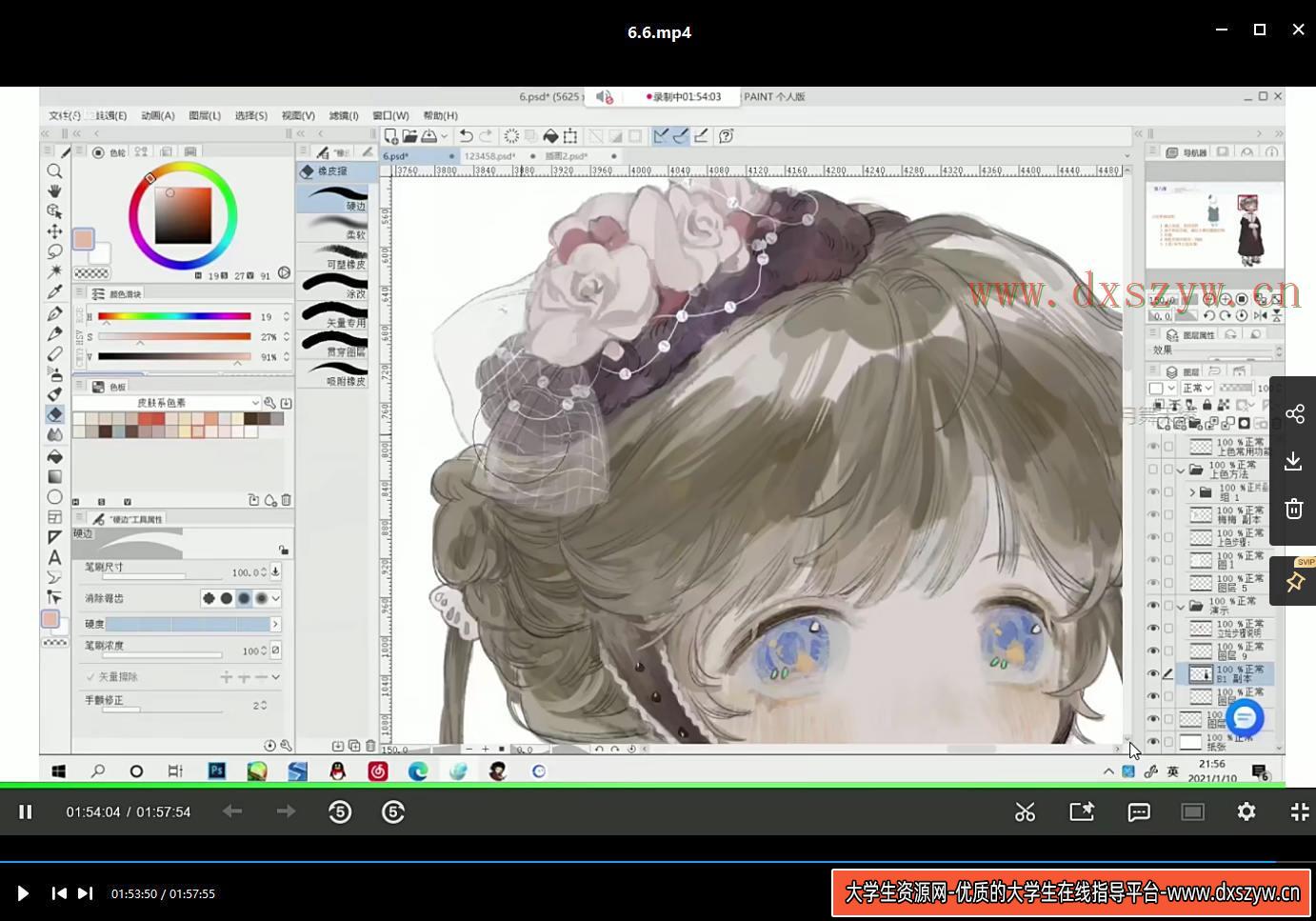Choose the 涂改 eraser sub tool

332,286
